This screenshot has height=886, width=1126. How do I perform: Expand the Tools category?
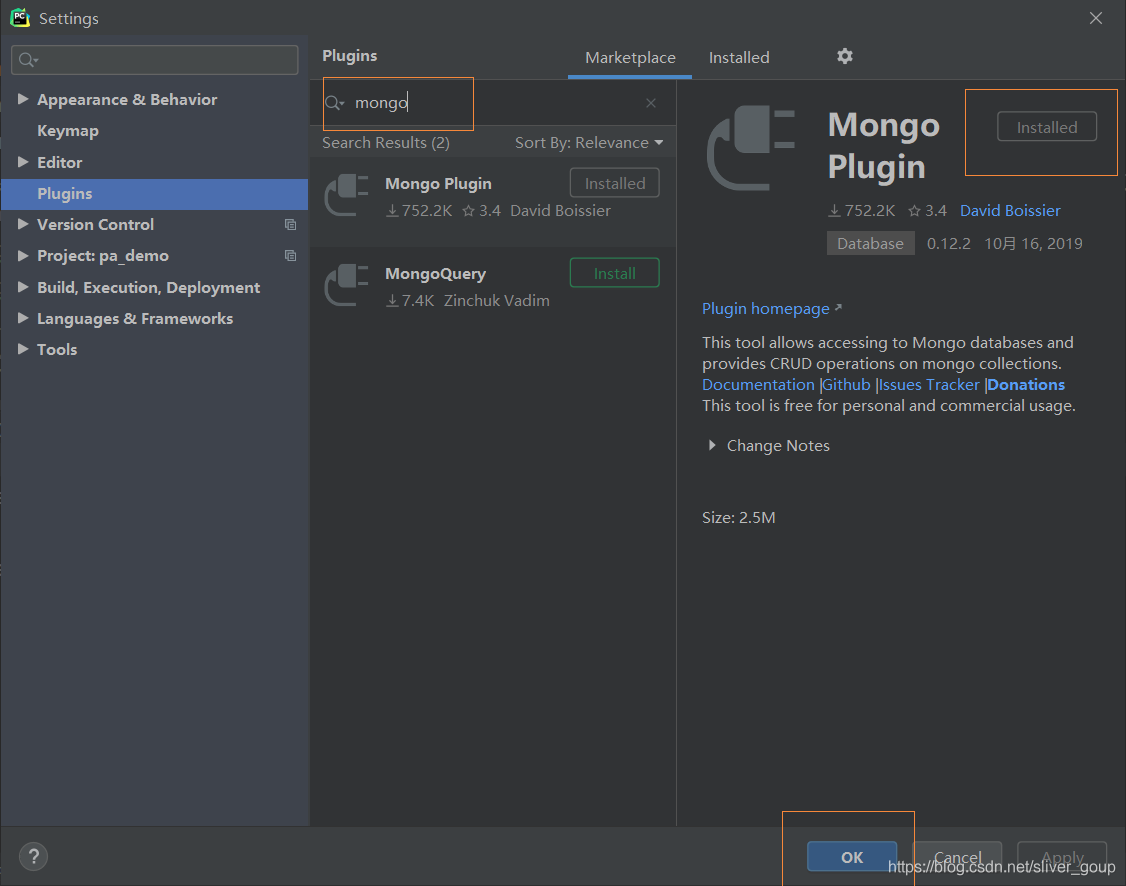[x=24, y=349]
